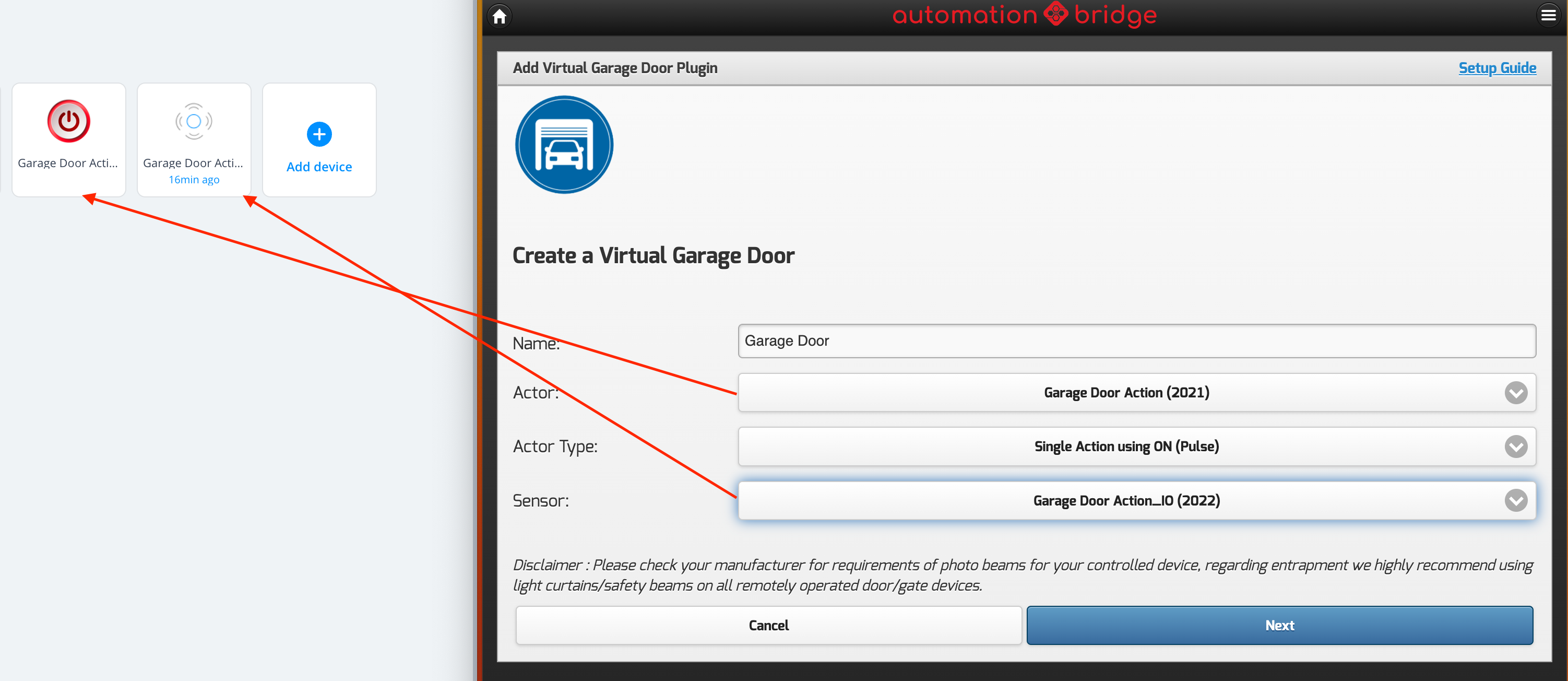
Task: Open the Setup Guide link
Action: click(1497, 67)
